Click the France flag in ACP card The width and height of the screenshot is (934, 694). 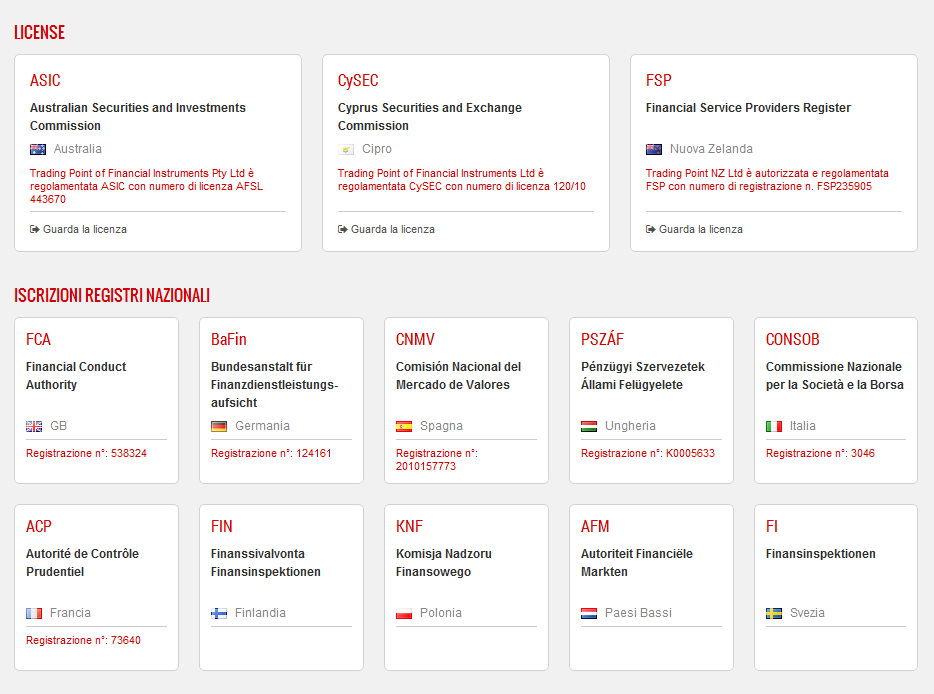pyautogui.click(x=34, y=613)
